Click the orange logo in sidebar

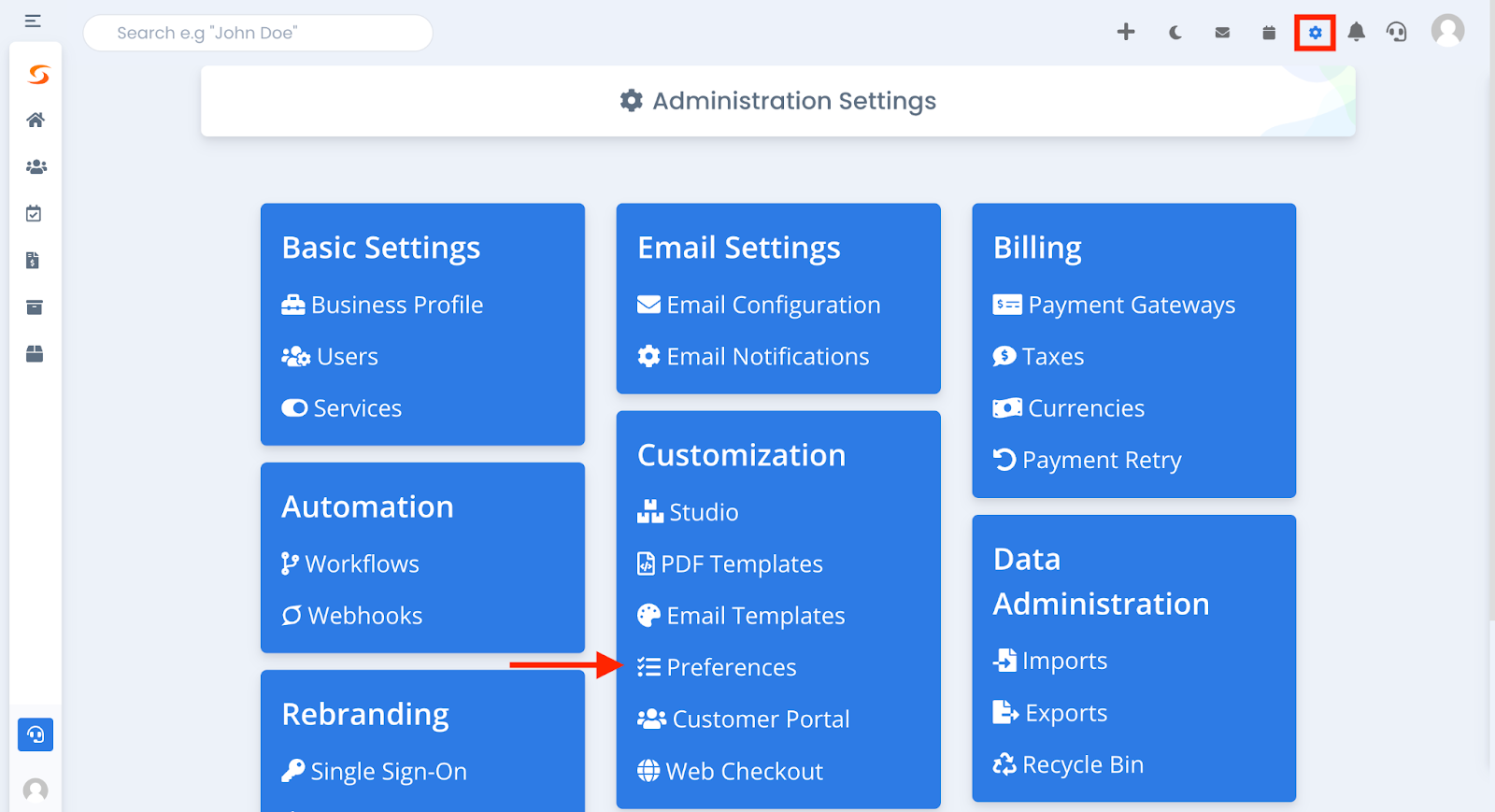click(38, 74)
